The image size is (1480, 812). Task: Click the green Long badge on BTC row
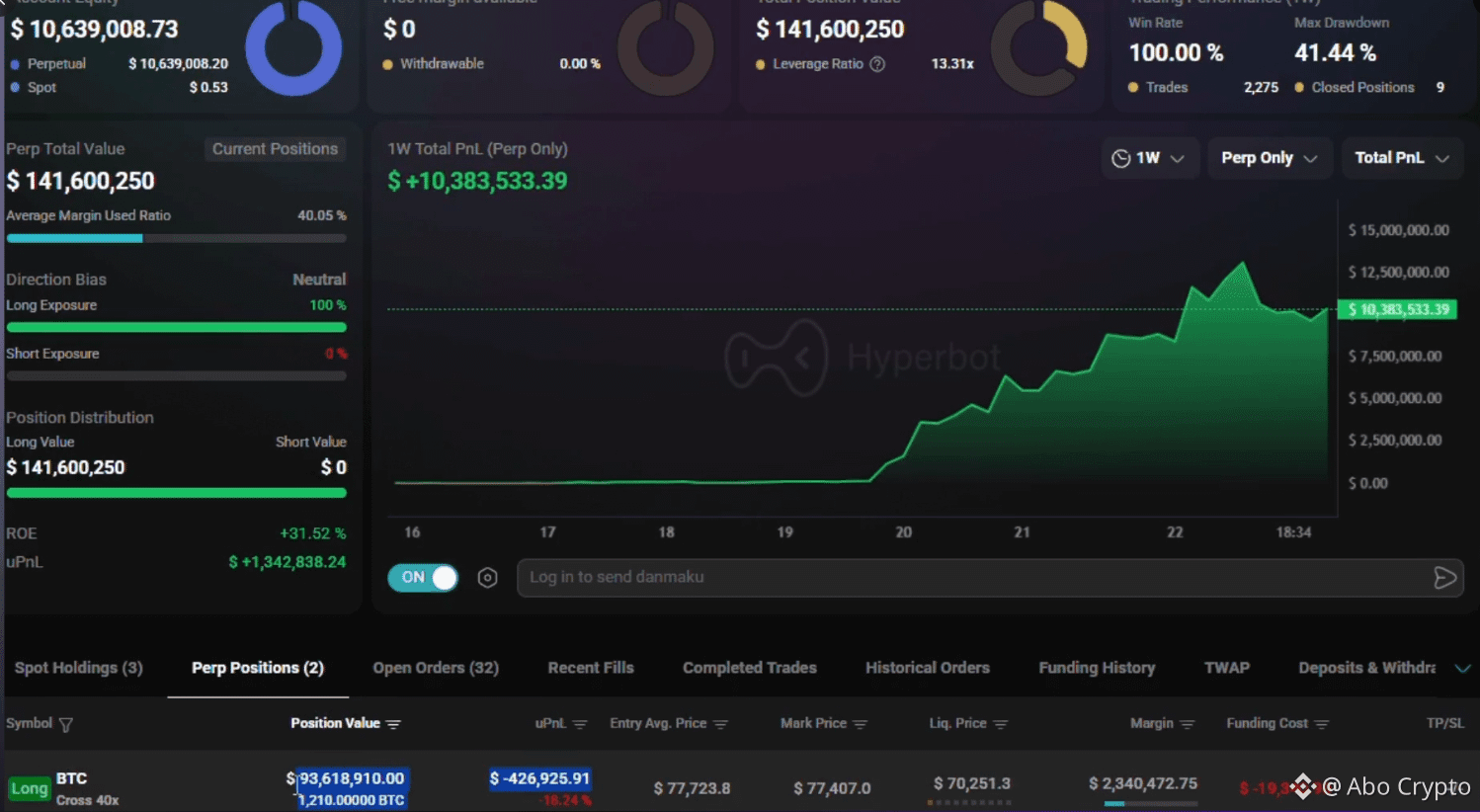click(x=30, y=788)
